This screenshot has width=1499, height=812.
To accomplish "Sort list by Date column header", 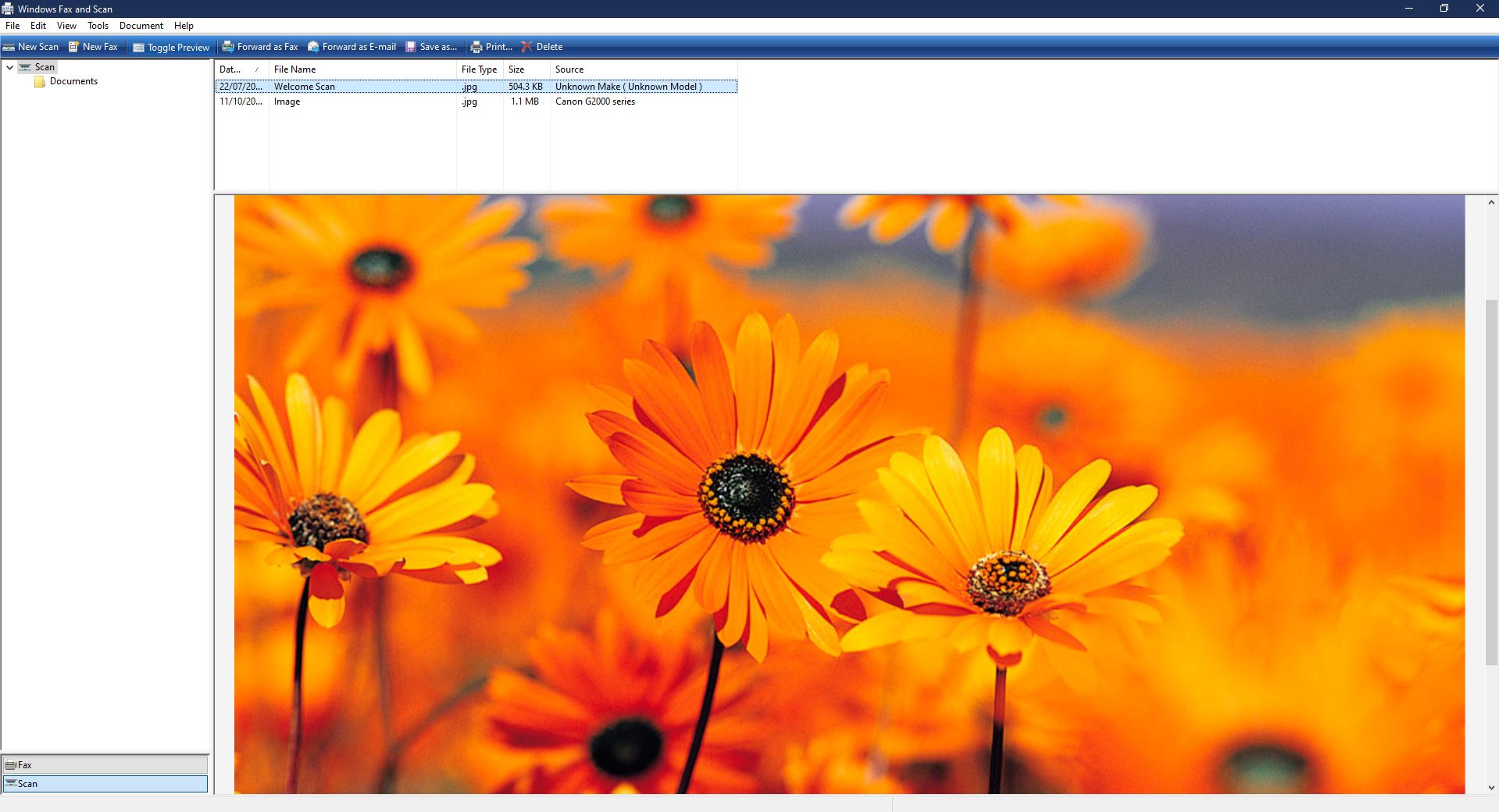I will (x=230, y=69).
